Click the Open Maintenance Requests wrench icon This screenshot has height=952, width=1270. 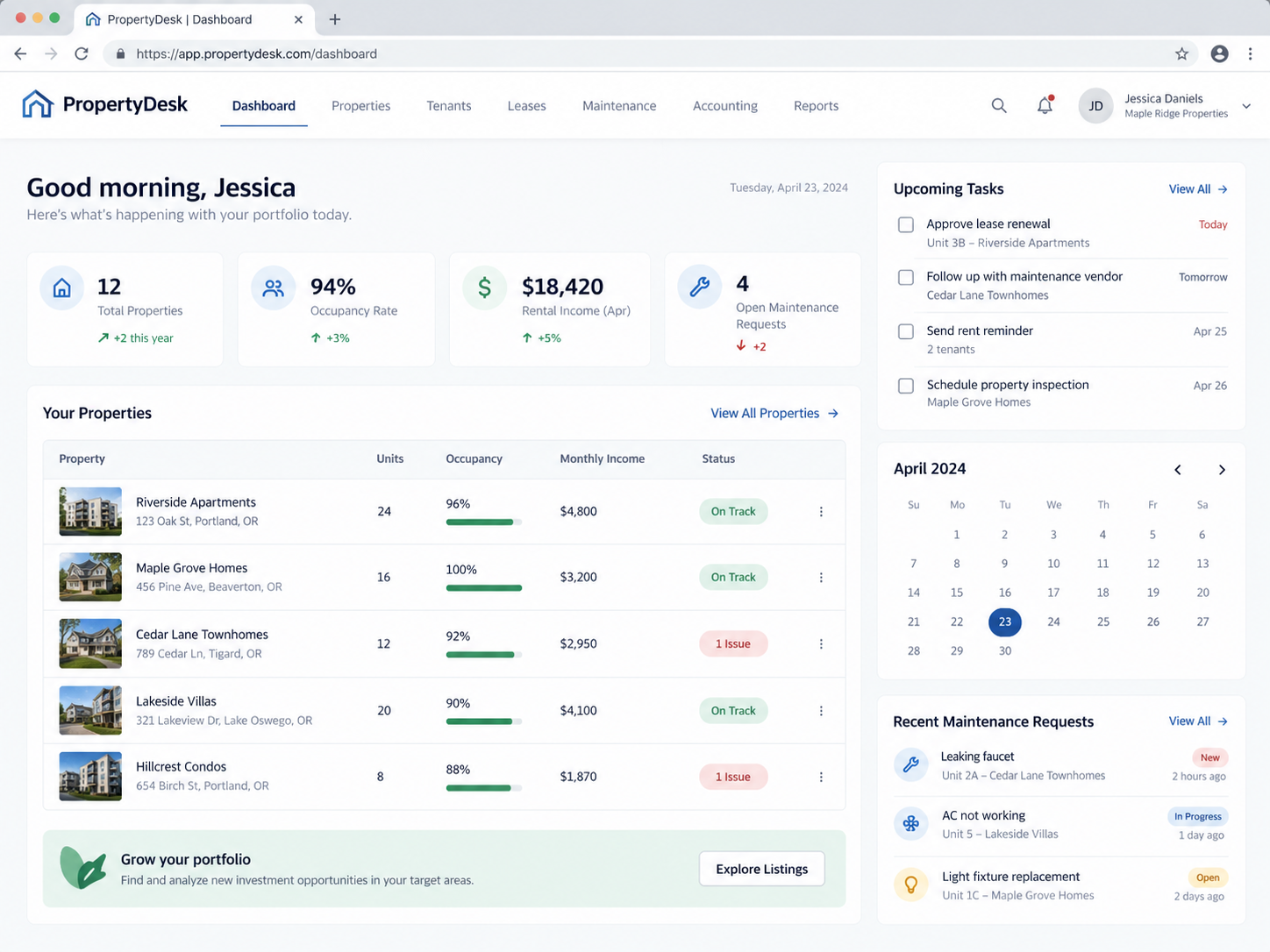pos(699,287)
